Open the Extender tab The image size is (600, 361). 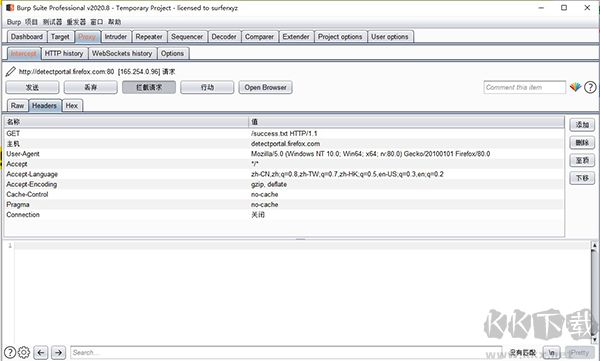point(296,37)
